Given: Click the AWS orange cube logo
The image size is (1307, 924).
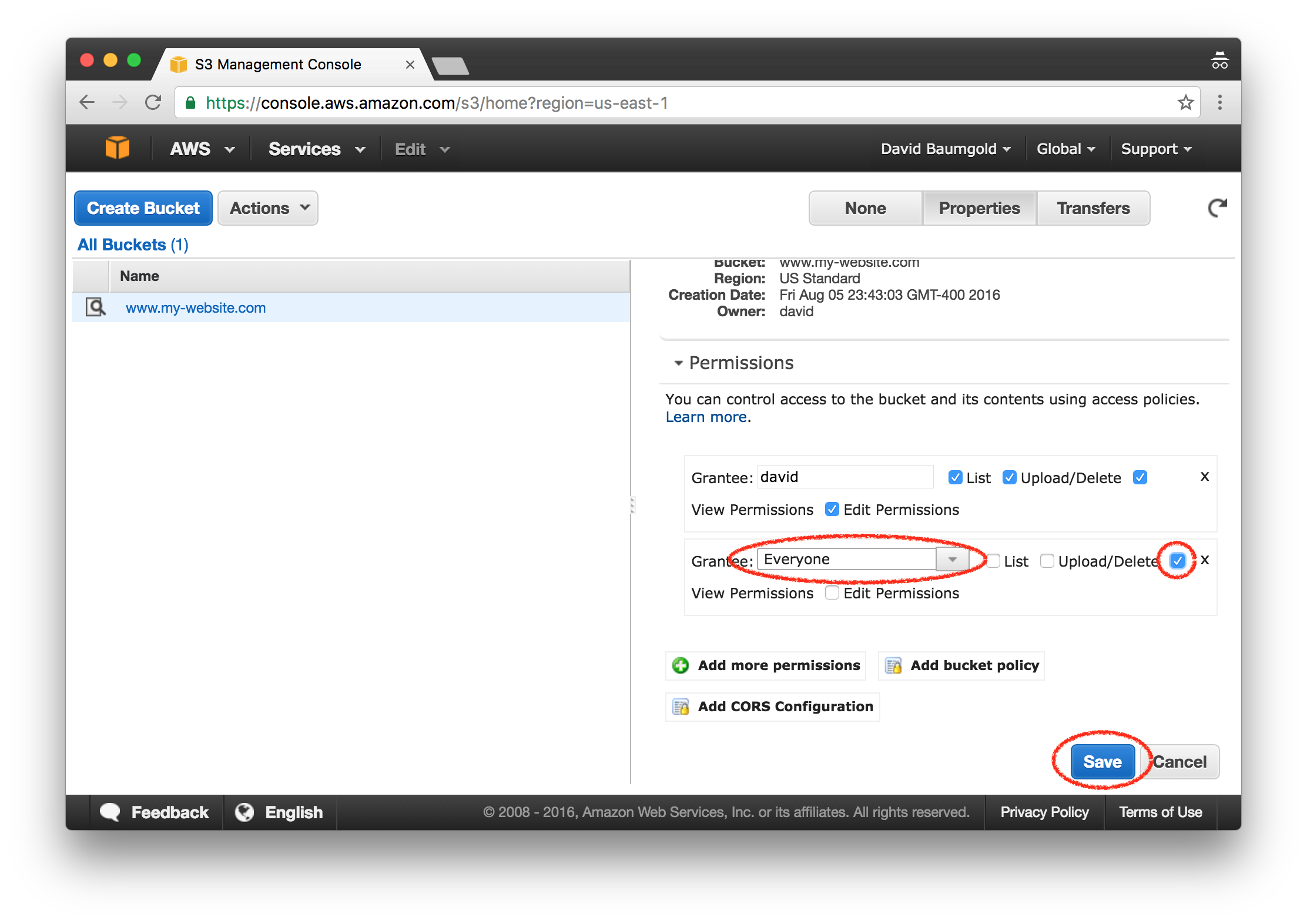Looking at the screenshot, I should [x=117, y=148].
